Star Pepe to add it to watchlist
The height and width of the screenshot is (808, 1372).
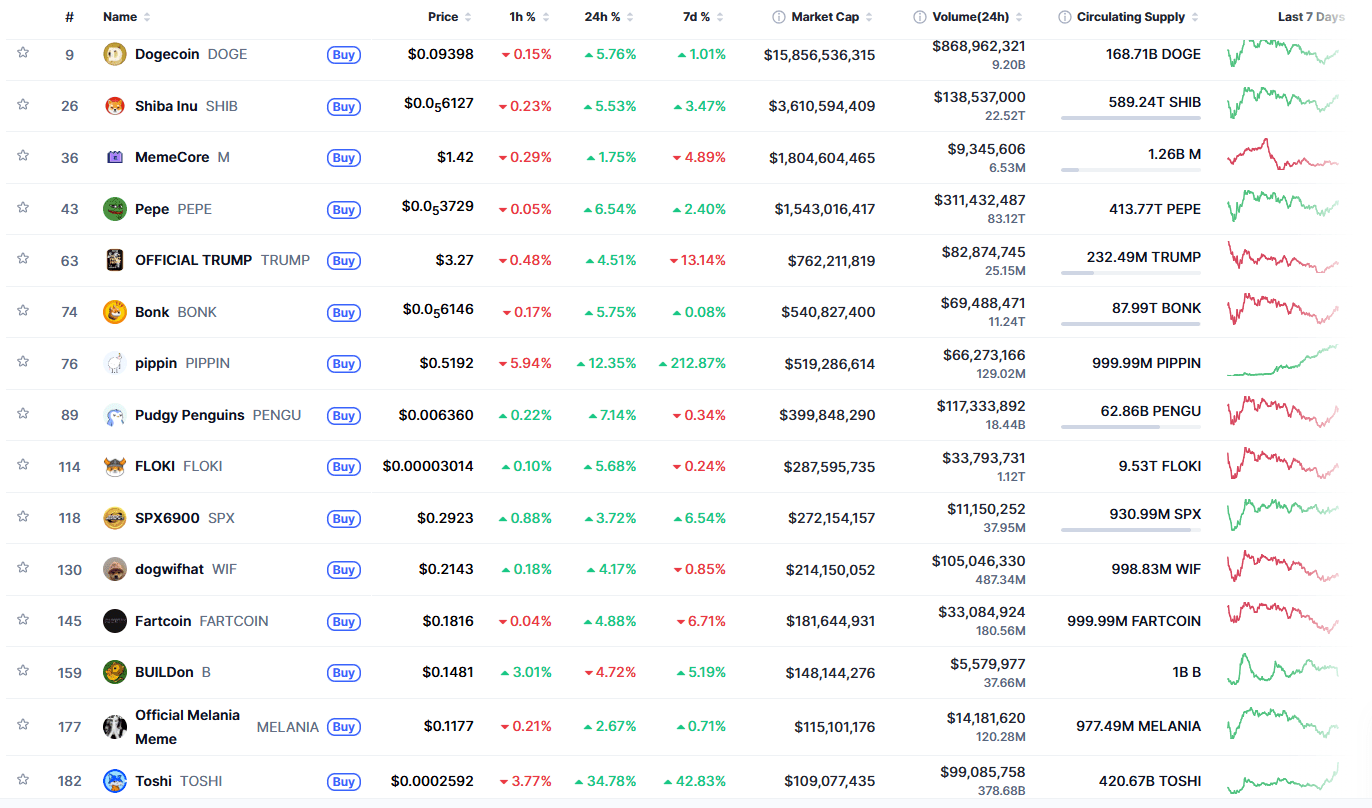point(22,209)
